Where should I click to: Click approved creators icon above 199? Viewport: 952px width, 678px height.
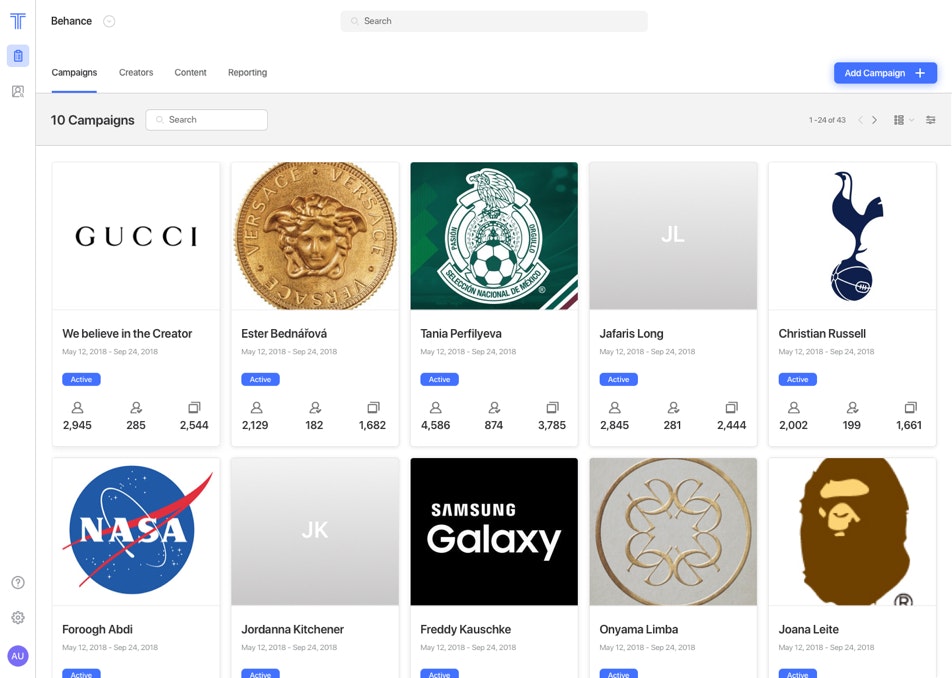coord(852,407)
